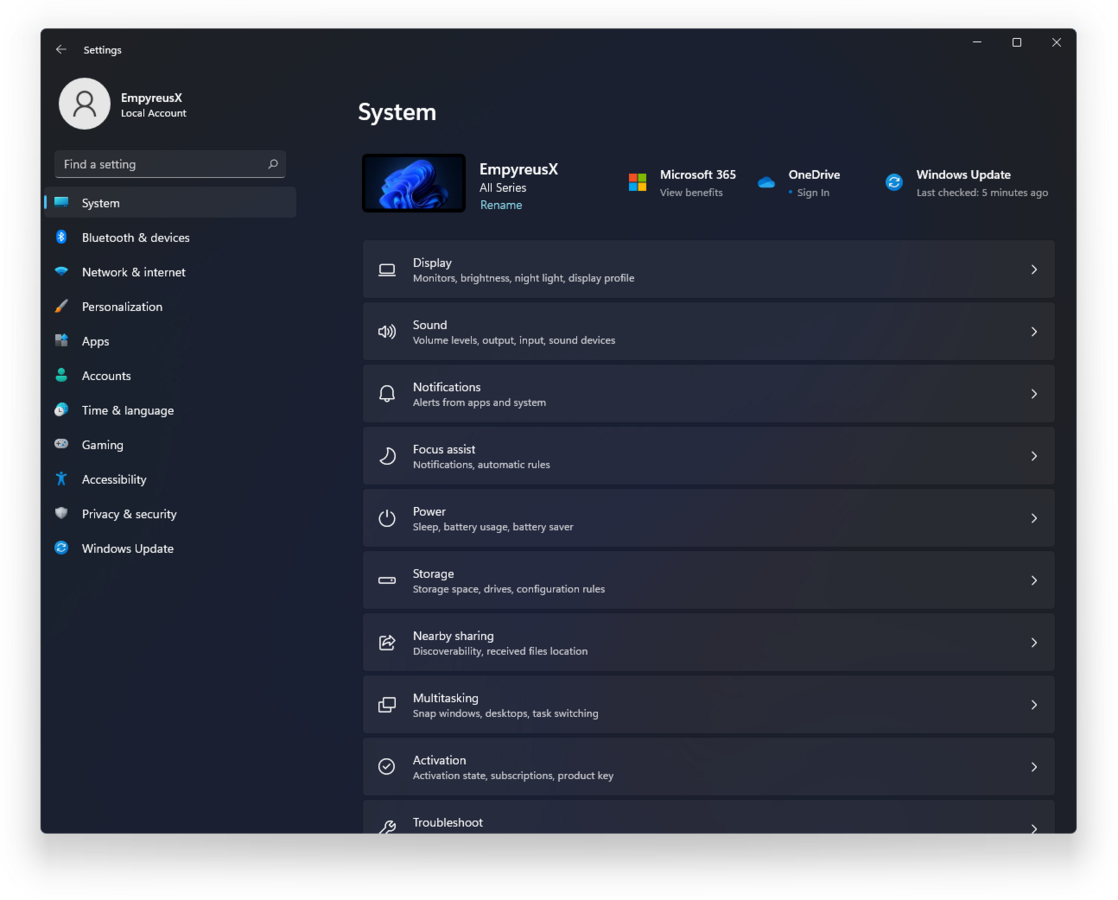The width and height of the screenshot is (1118, 900).
Task: Select the Bluetooth & devices icon
Action: click(61, 237)
